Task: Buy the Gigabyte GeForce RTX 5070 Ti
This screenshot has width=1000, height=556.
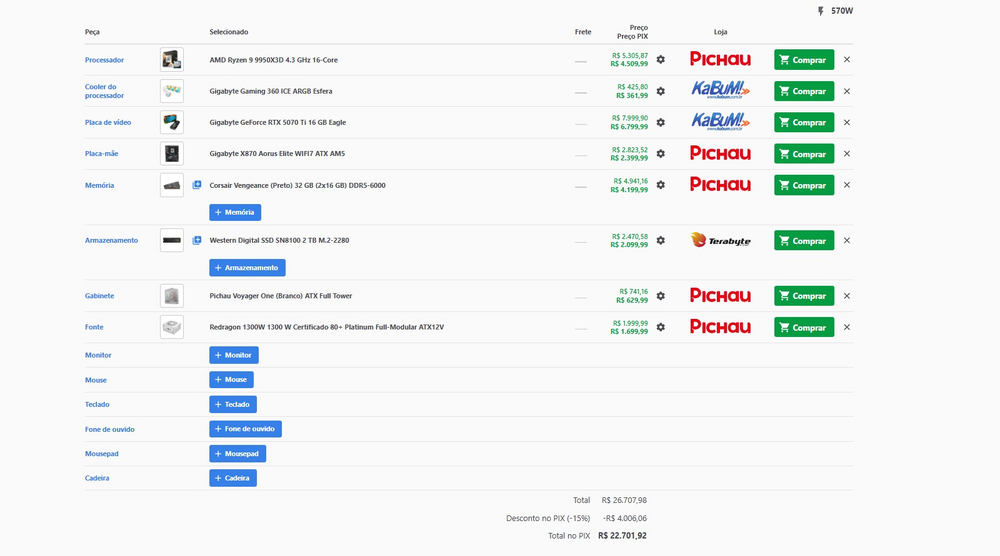Action: pos(804,122)
